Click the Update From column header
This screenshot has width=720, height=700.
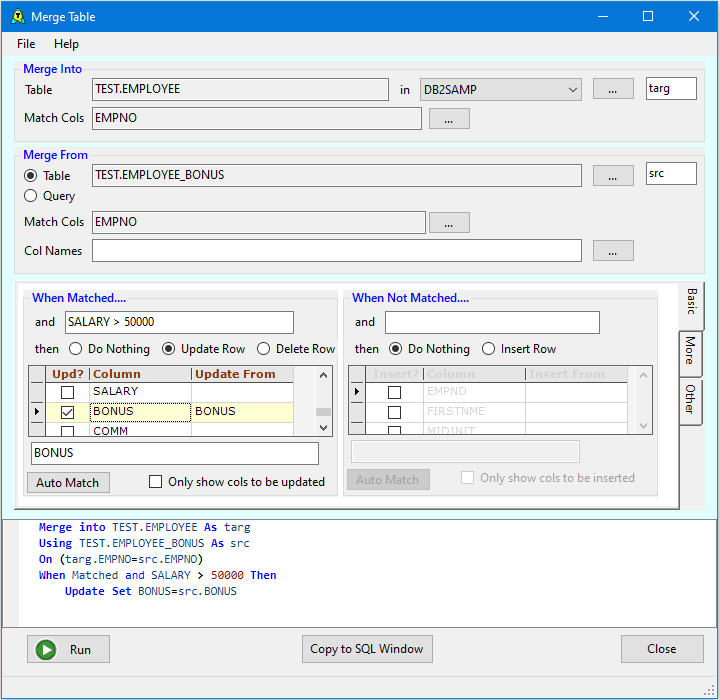pyautogui.click(x=242, y=374)
